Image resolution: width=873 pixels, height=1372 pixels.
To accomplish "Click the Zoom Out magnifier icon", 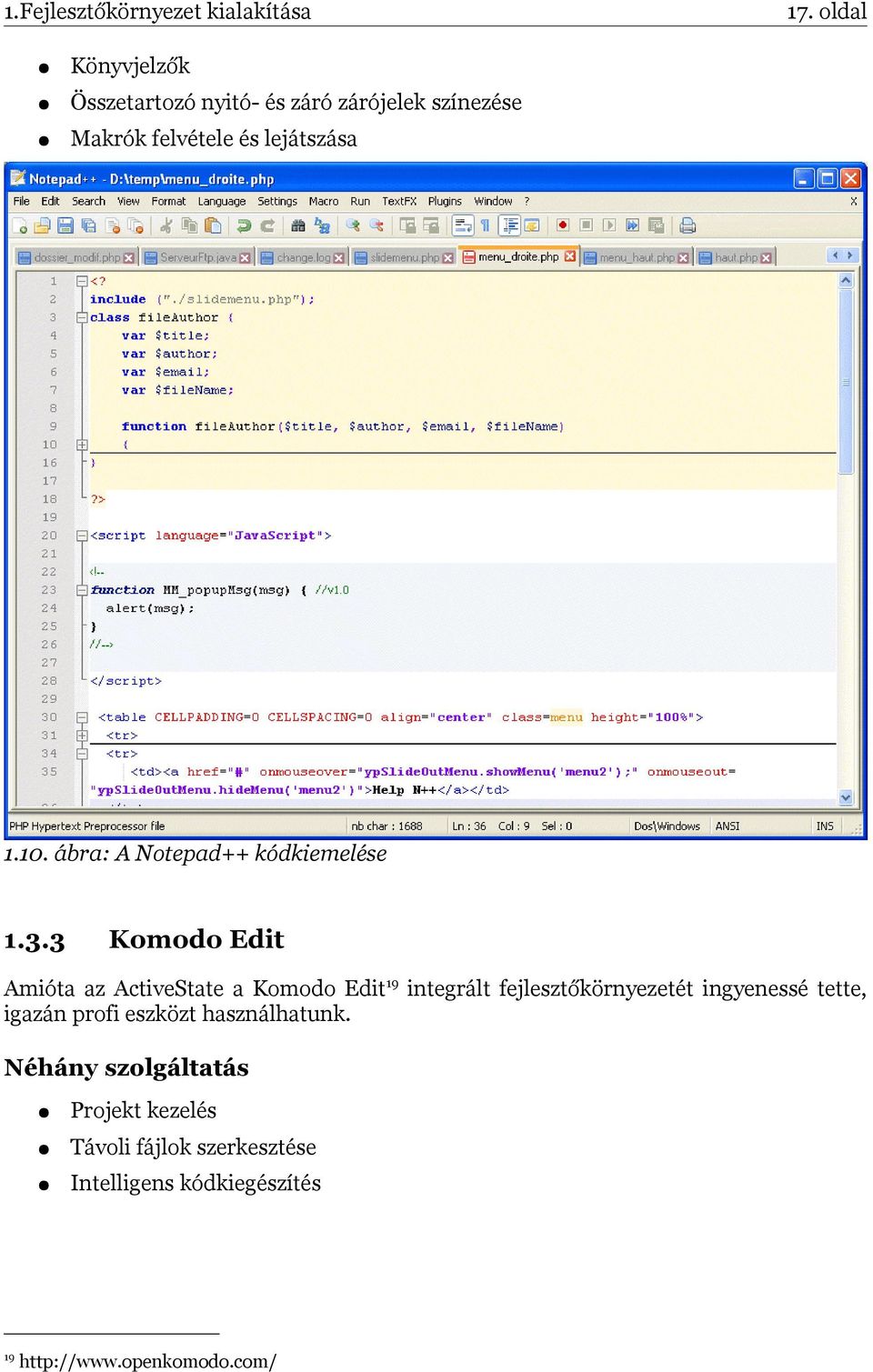I will [376, 225].
